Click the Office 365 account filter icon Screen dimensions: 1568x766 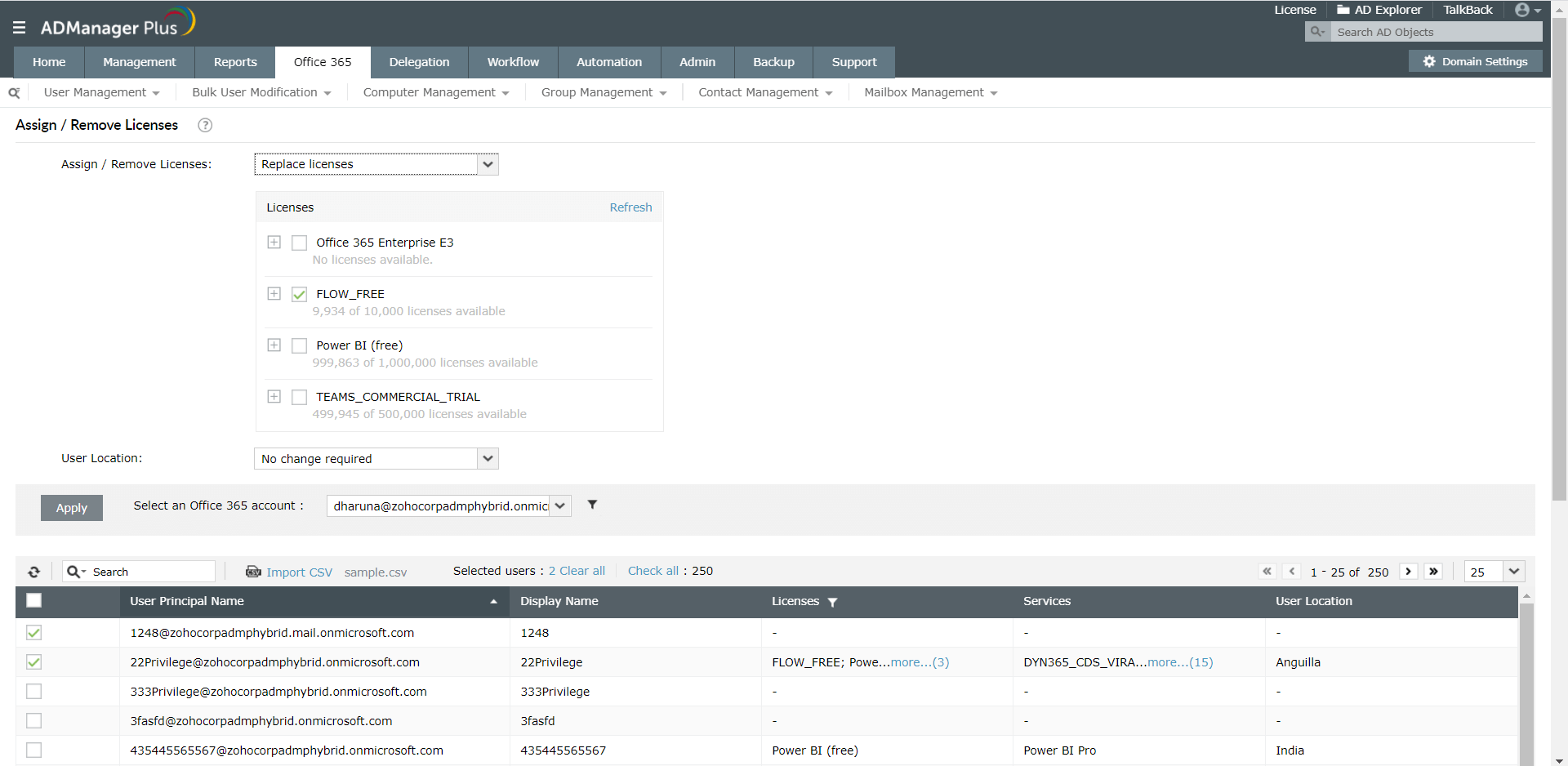pyautogui.click(x=592, y=505)
